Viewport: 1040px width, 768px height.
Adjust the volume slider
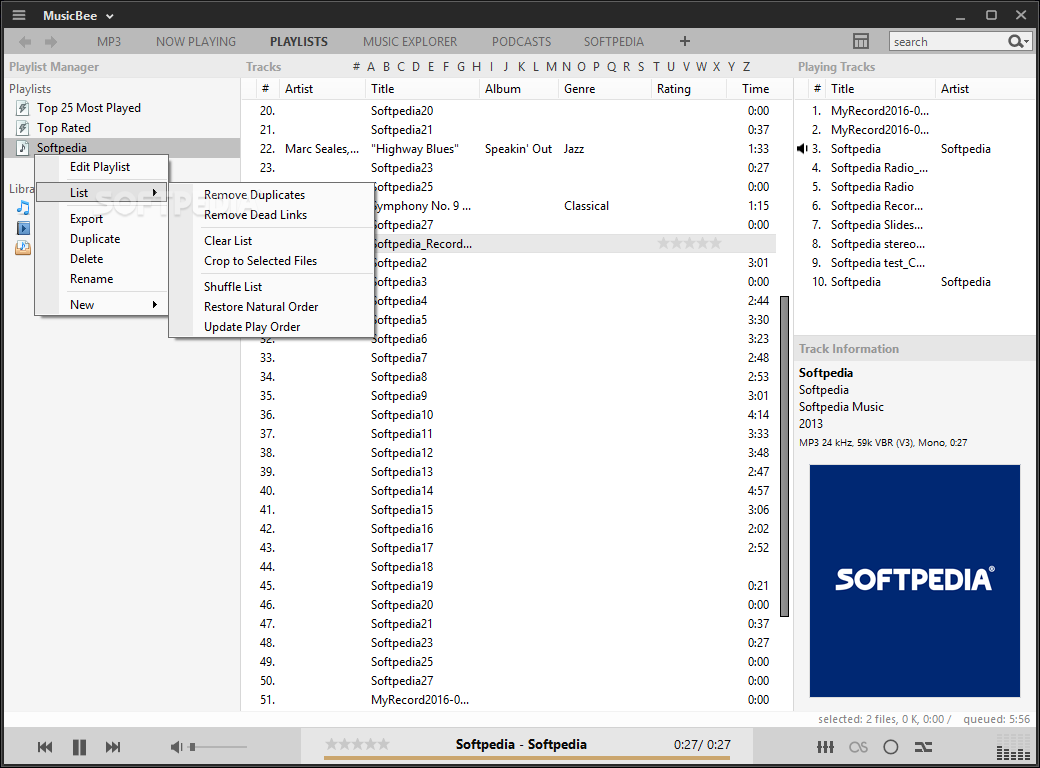pyautogui.click(x=218, y=747)
